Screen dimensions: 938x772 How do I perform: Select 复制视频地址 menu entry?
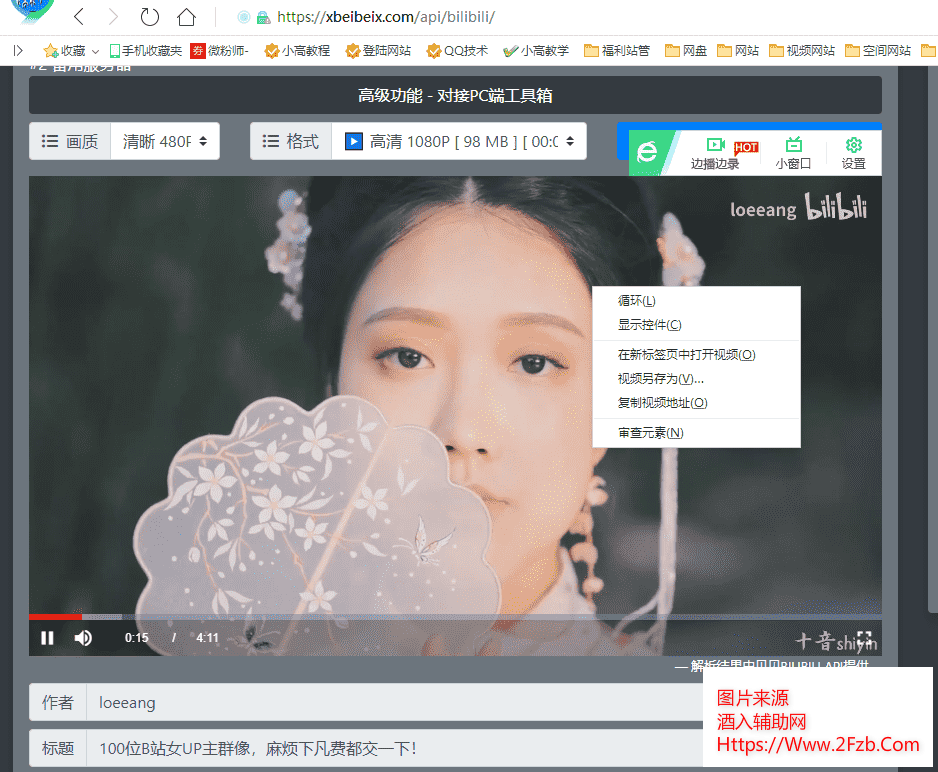(662, 403)
